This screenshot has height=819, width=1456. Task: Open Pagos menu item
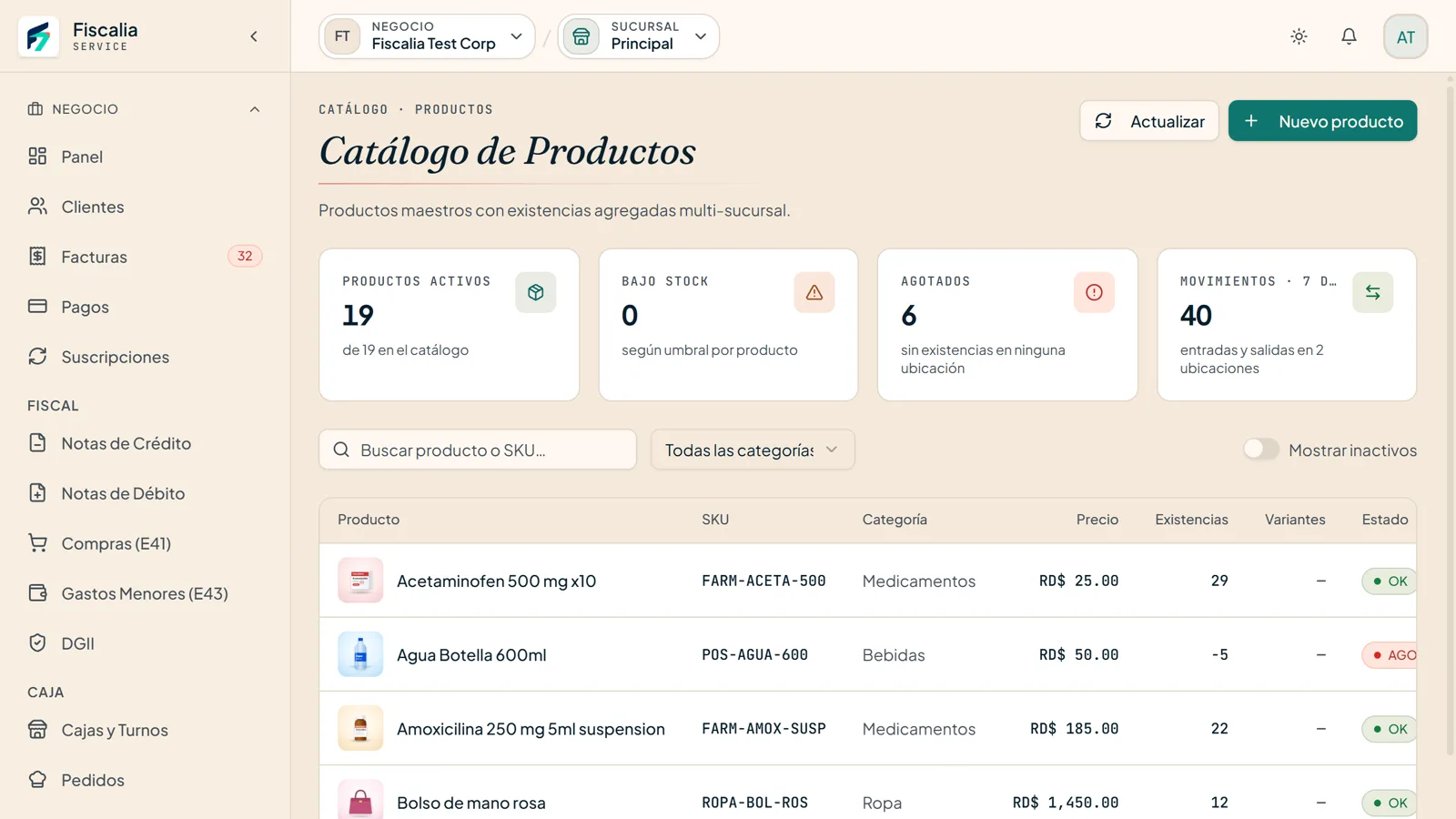coord(146,307)
